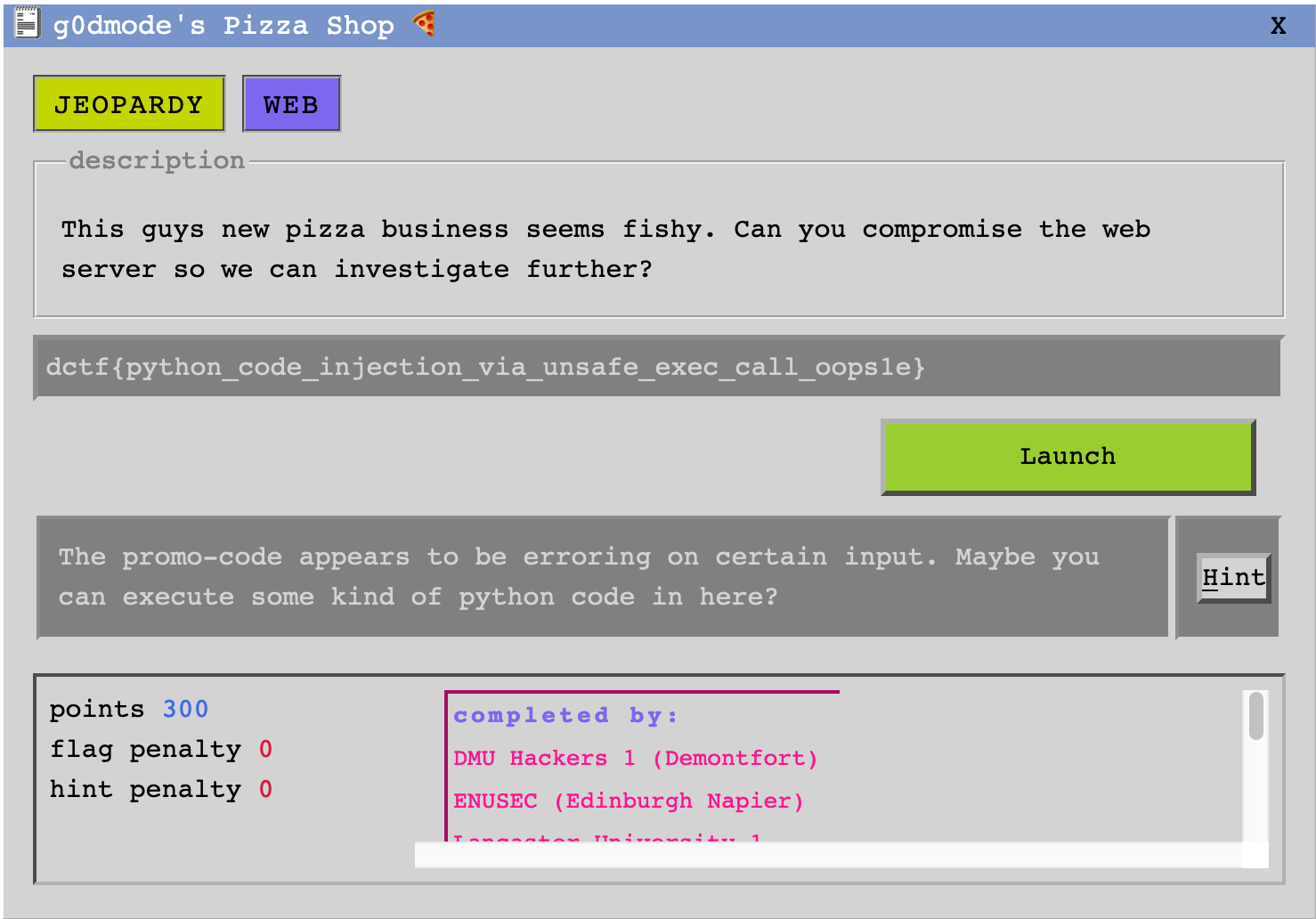1316x919 pixels.
Task: Click the challenge description paragraph
Action: point(605,249)
